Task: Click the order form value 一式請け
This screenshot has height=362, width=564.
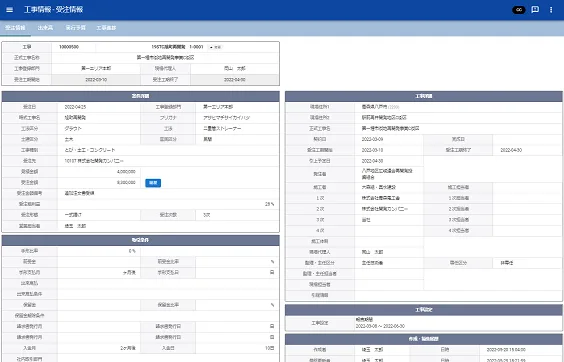Action: click(x=73, y=215)
